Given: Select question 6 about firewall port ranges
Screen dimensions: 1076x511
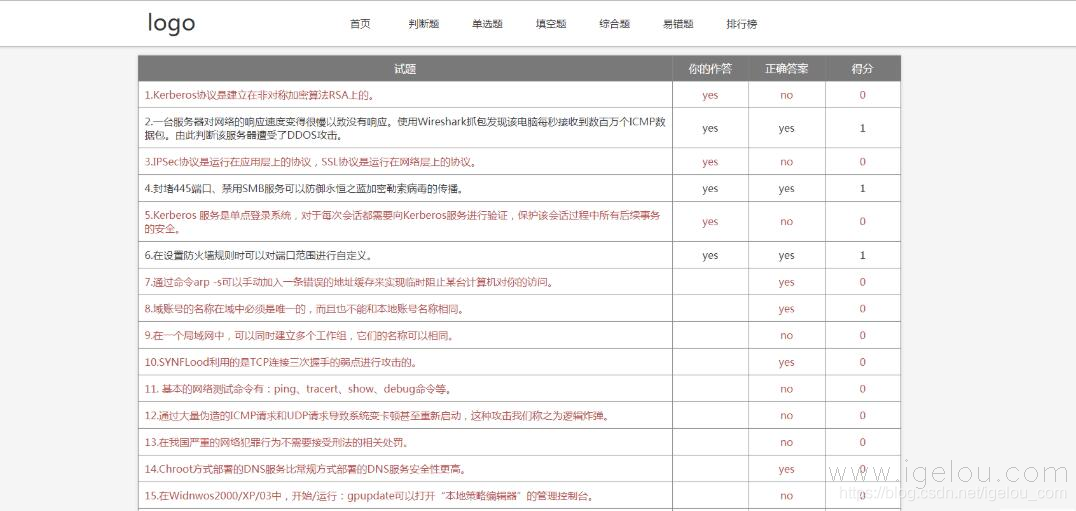Looking at the screenshot, I should [258, 255].
